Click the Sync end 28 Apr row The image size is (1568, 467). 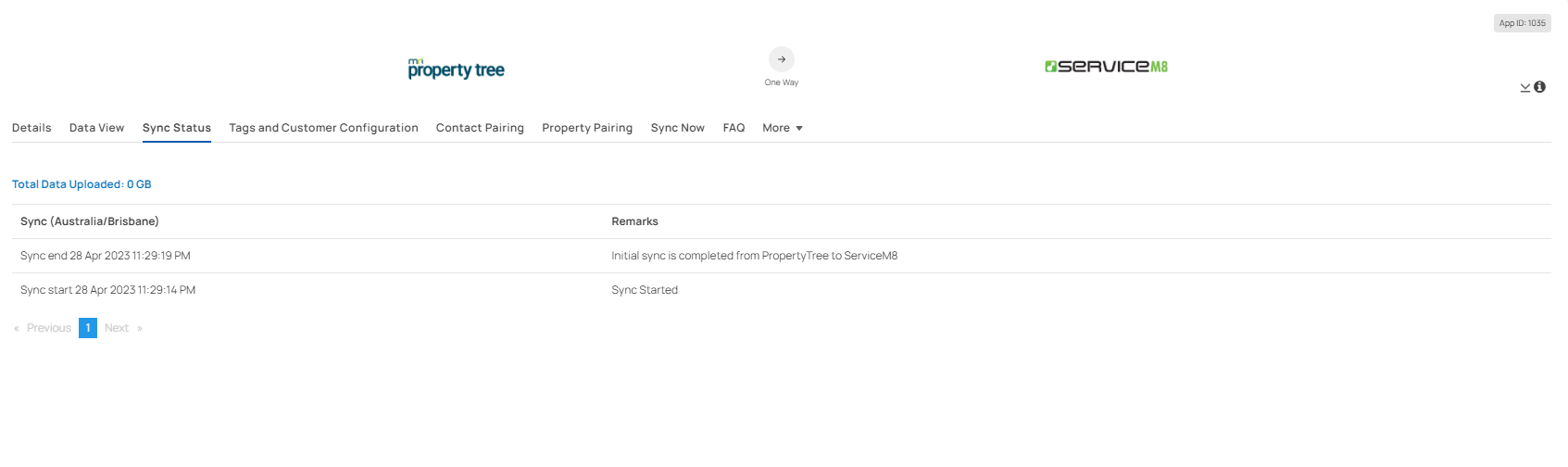pos(782,256)
